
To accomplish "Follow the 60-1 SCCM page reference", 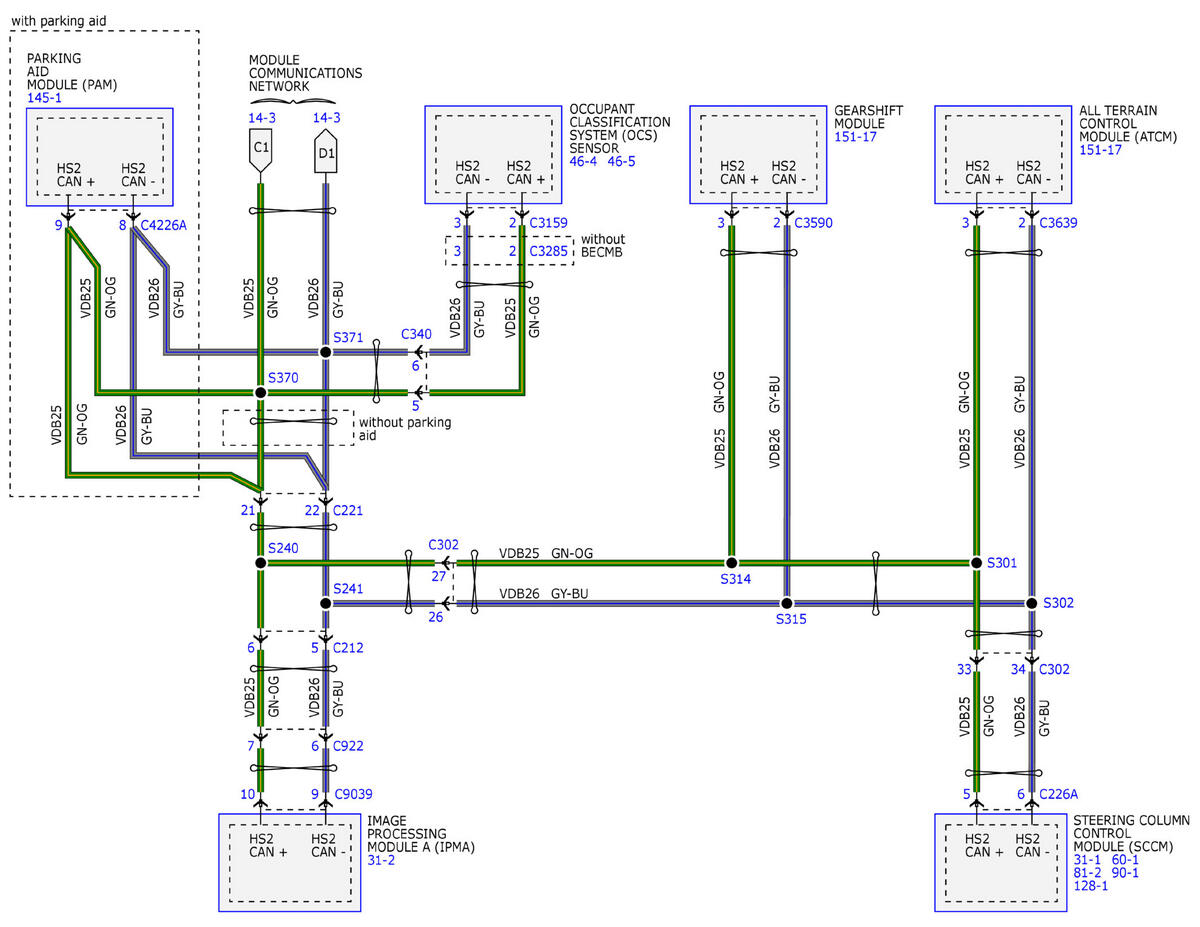I will [x=1125, y=859].
